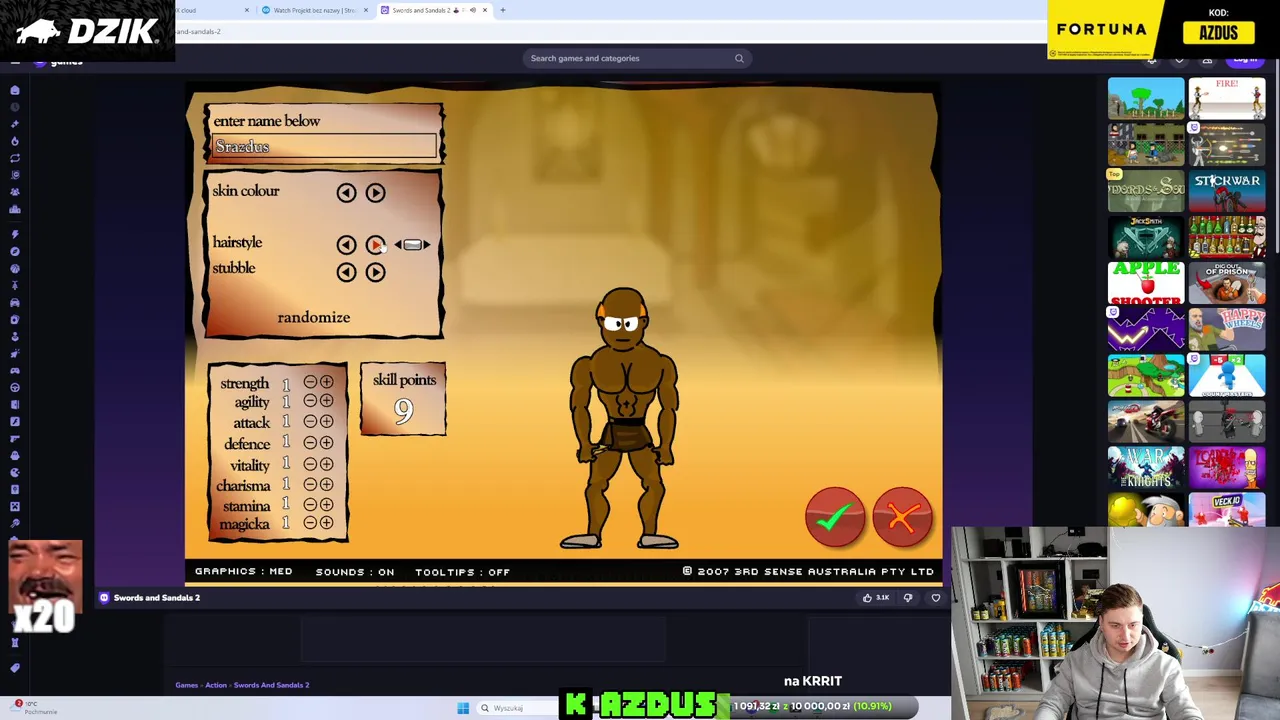Open the Happy Wheels game thumbnail
Screen dimensions: 1280x720
1227,329
